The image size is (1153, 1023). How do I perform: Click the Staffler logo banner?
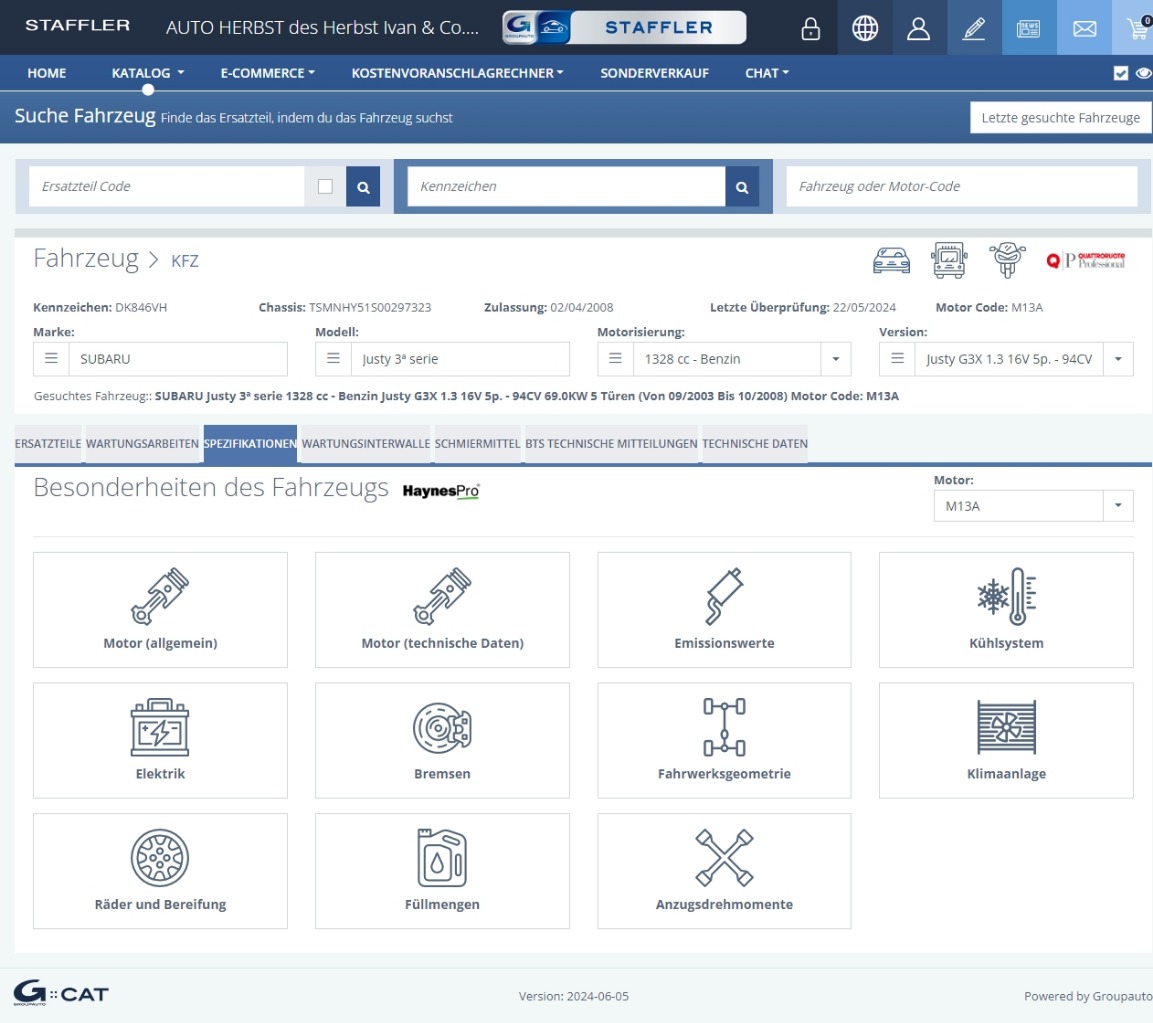pos(624,27)
